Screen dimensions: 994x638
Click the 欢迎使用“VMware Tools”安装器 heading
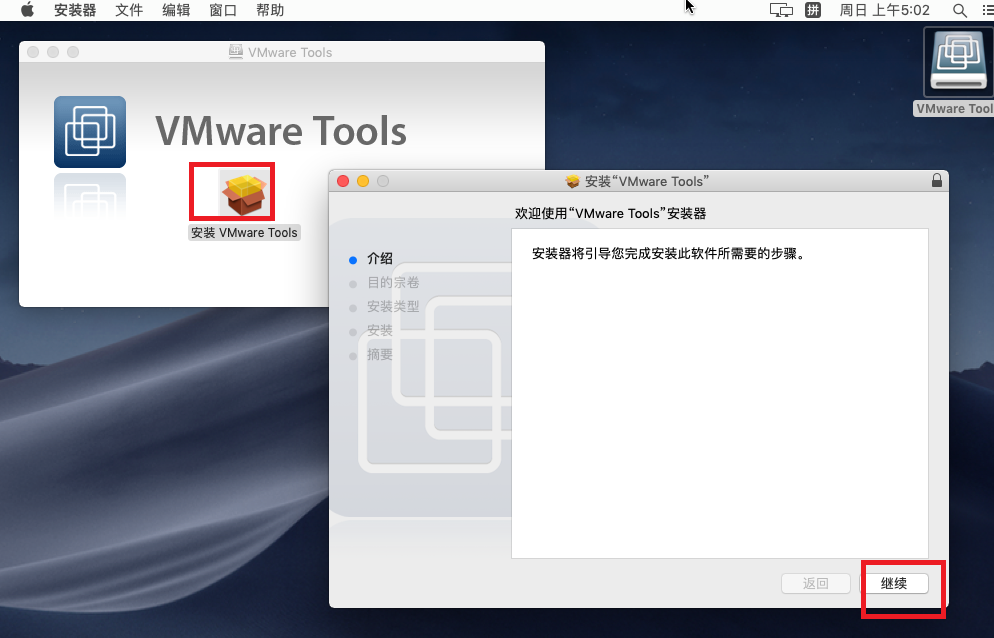coord(610,214)
